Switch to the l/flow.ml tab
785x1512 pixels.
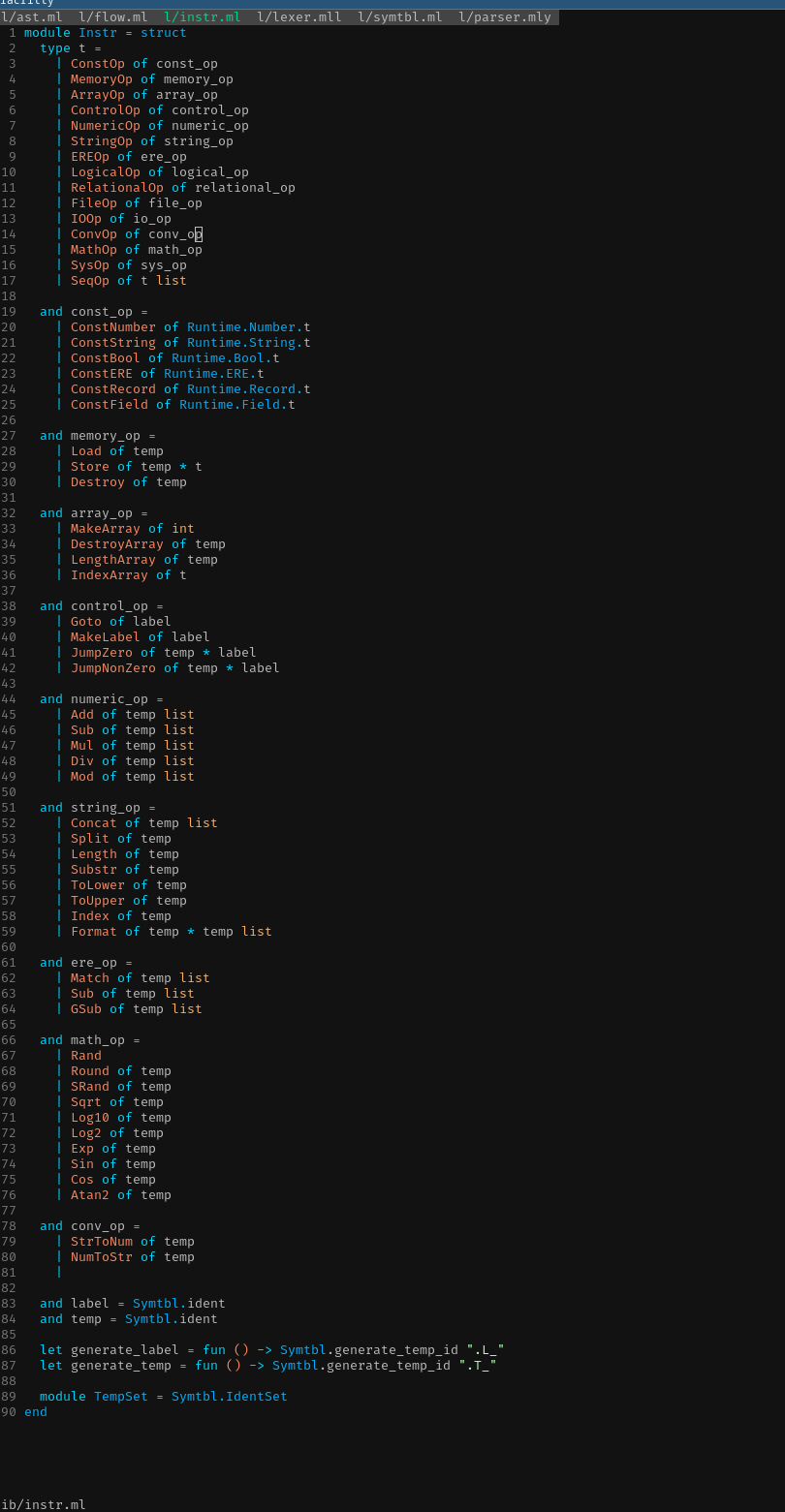pyautogui.click(x=113, y=17)
